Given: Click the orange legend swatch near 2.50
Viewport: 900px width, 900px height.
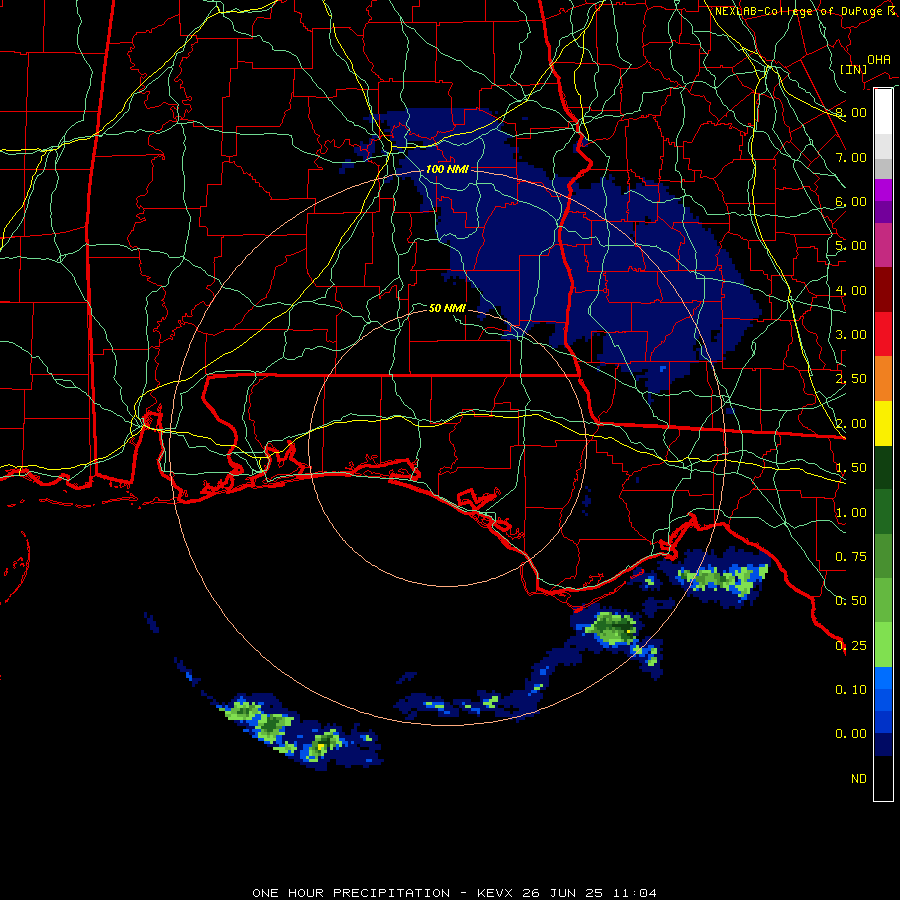Looking at the screenshot, I should [883, 379].
